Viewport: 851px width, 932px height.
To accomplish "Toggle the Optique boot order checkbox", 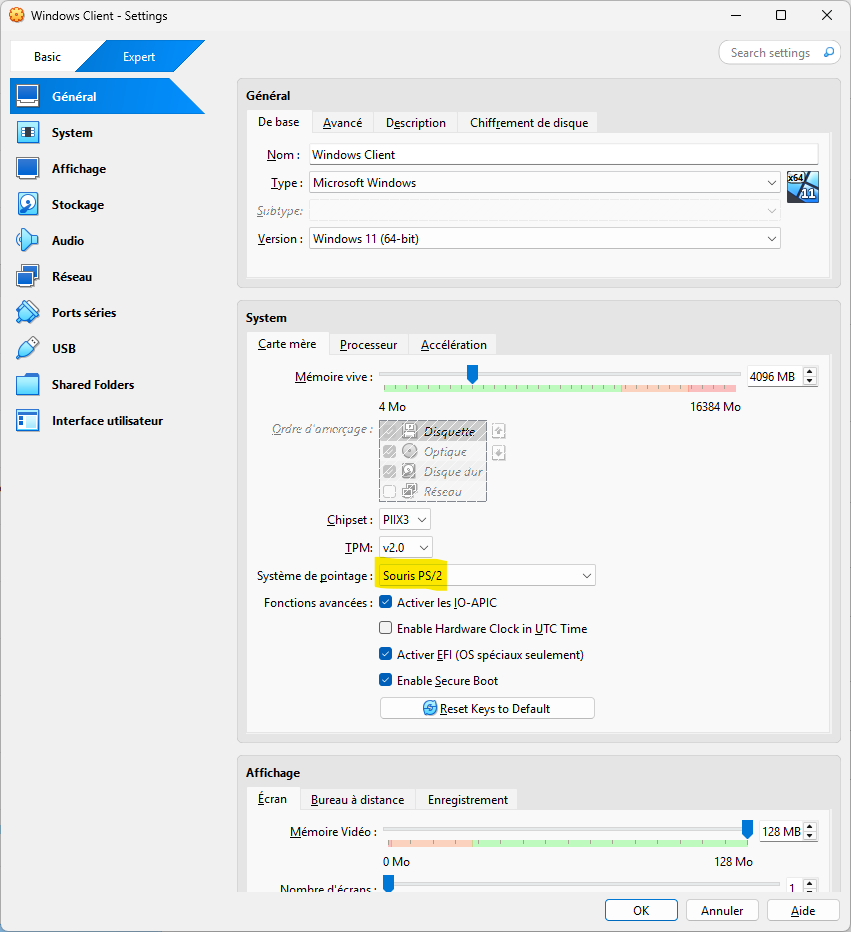I will 389,451.
